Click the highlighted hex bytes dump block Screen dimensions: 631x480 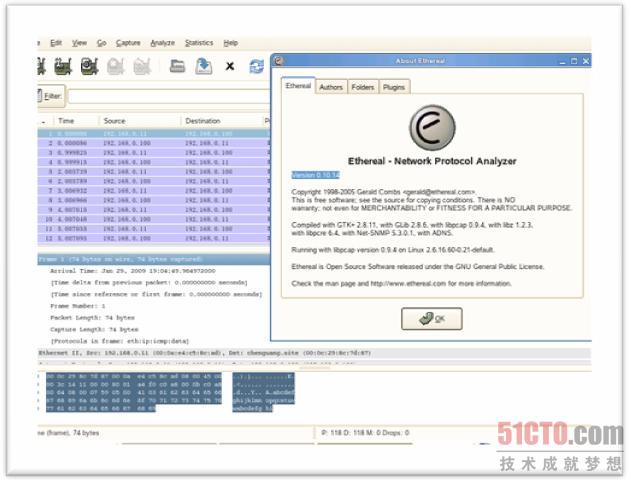coord(134,392)
